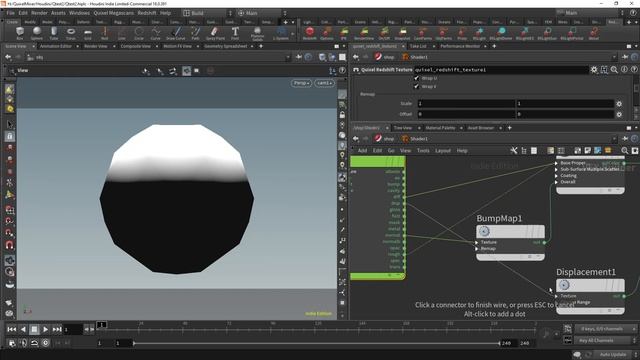This screenshot has width=640, height=360.
Task: Switch to the Material Palette tab
Action: point(440,128)
